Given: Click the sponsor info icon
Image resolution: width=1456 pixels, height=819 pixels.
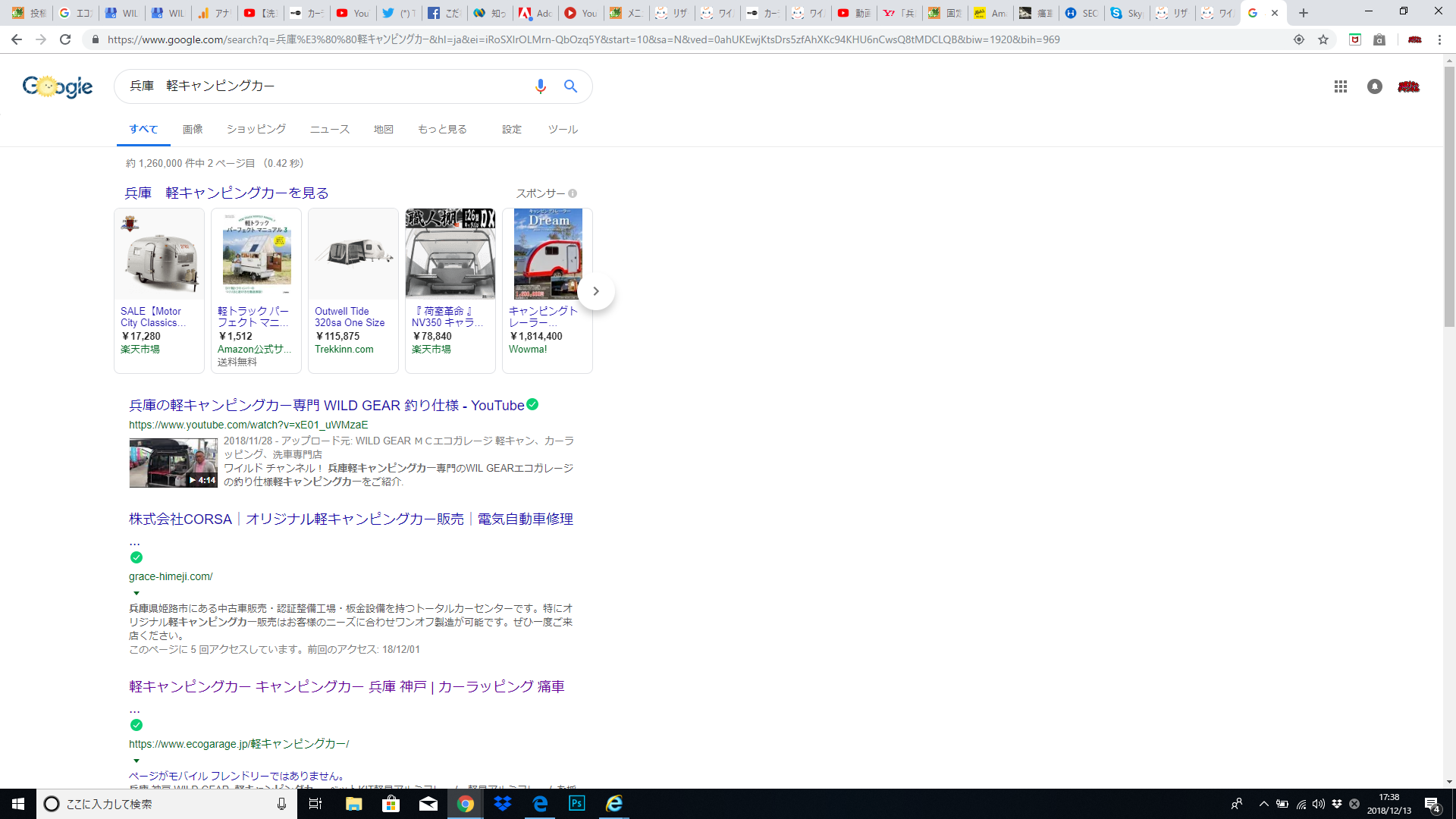Looking at the screenshot, I should tap(573, 193).
